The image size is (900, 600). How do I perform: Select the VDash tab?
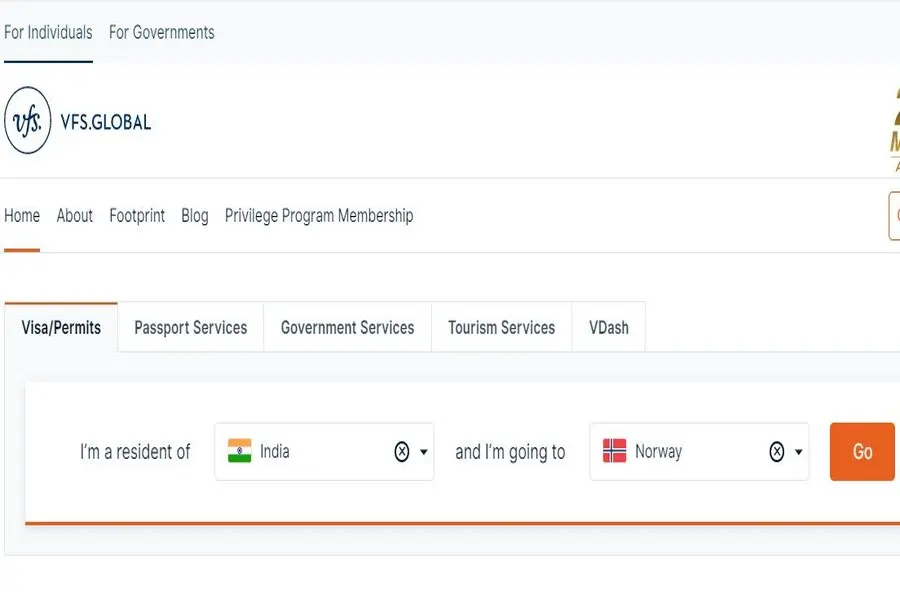(609, 327)
